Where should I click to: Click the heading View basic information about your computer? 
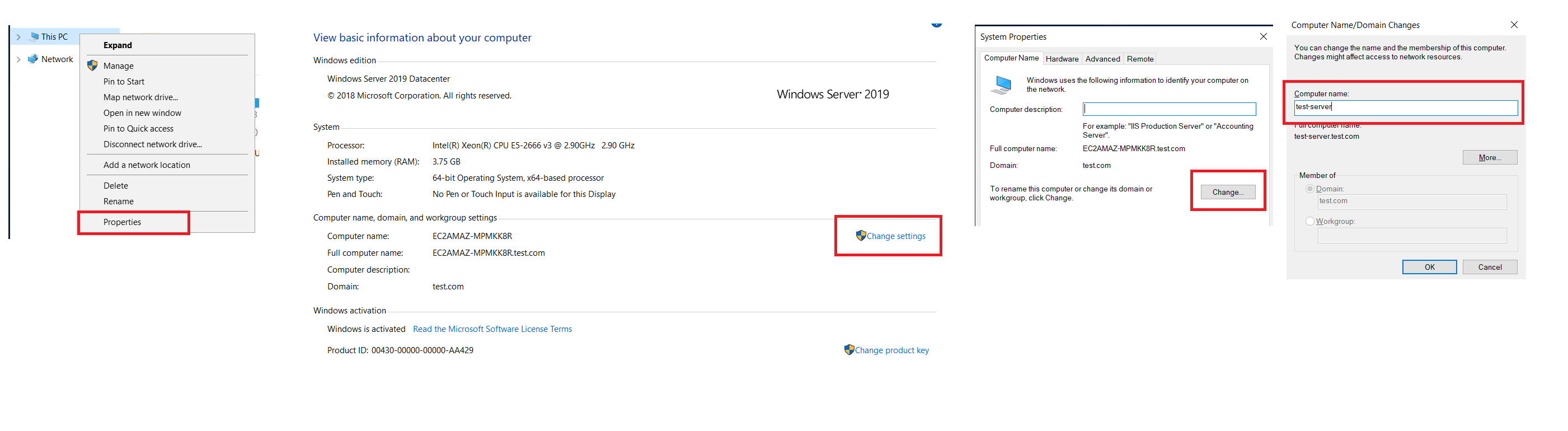pos(422,38)
